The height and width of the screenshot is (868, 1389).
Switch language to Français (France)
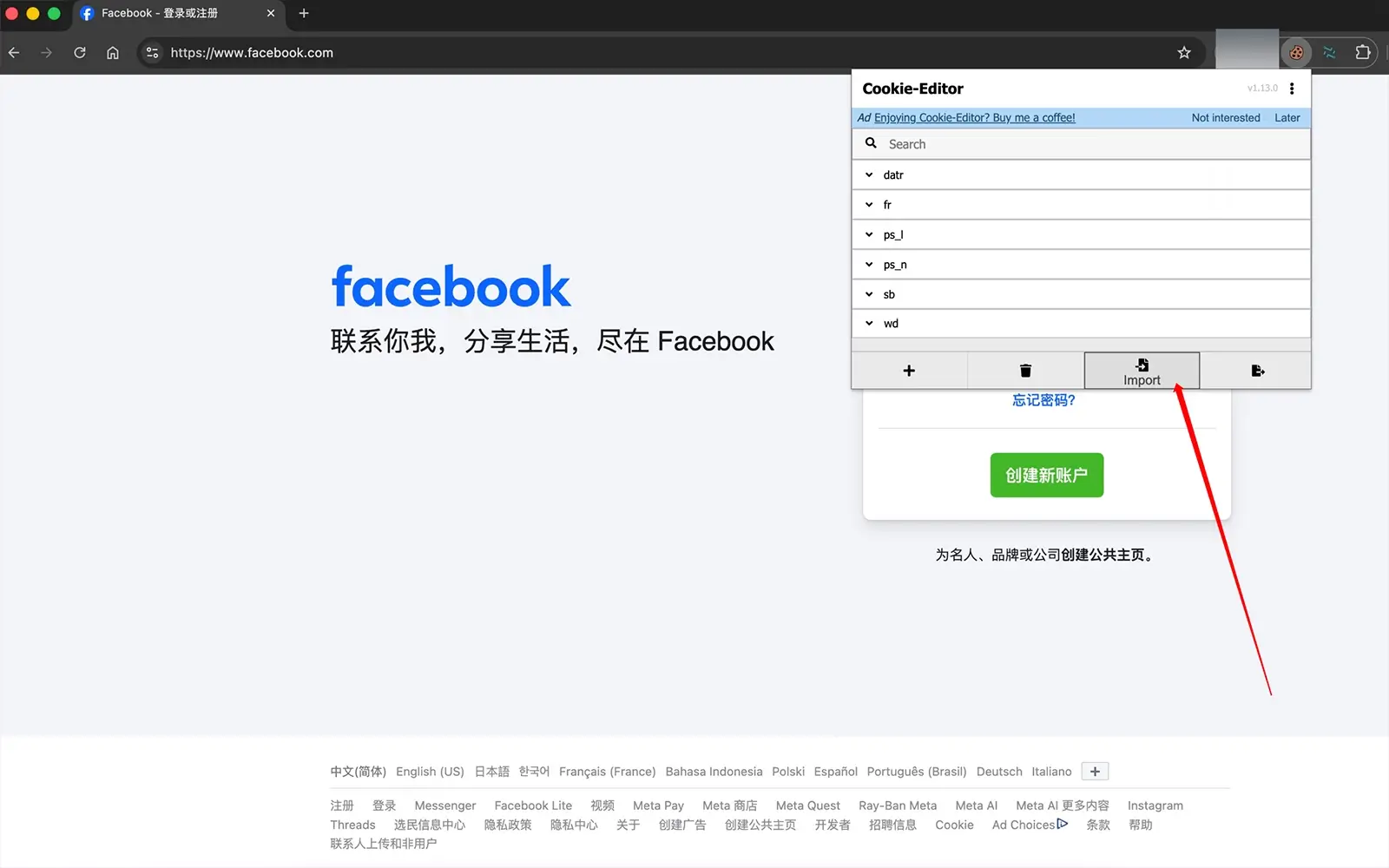click(x=607, y=772)
